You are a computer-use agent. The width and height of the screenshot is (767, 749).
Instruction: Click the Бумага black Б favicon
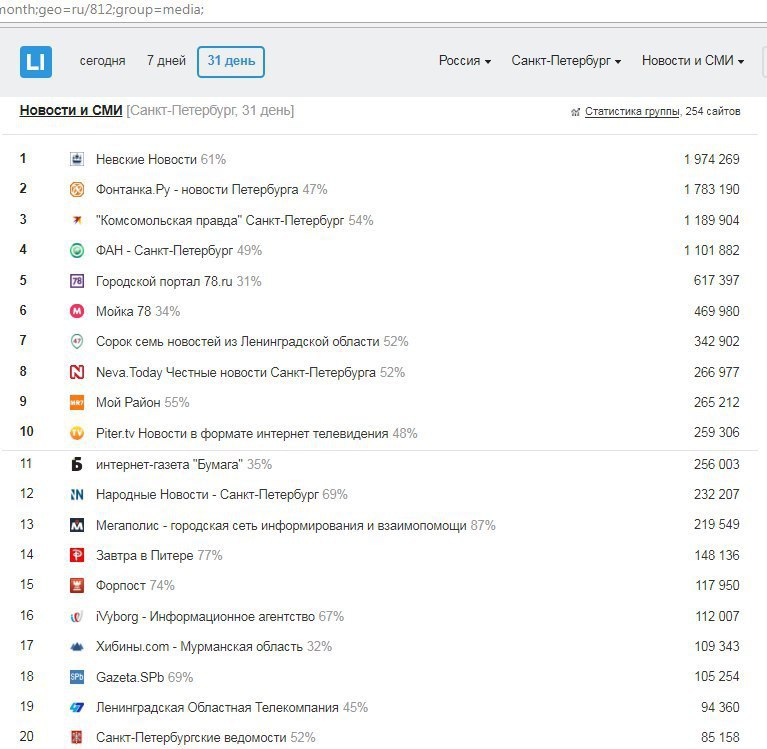77,464
